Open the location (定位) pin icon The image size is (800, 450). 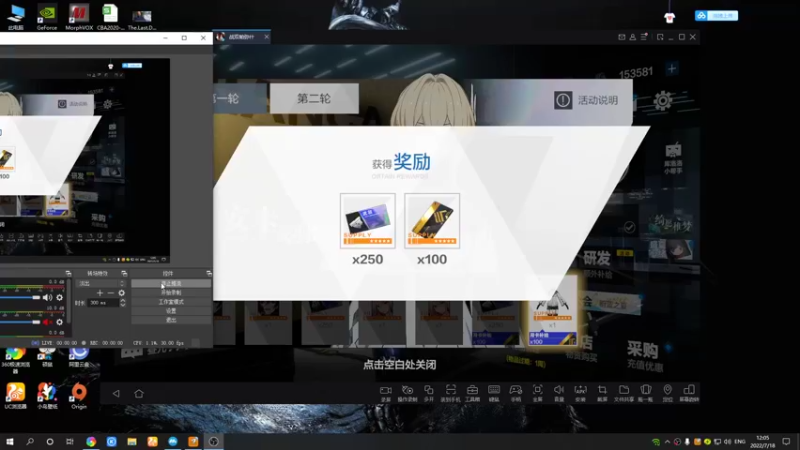coord(667,390)
